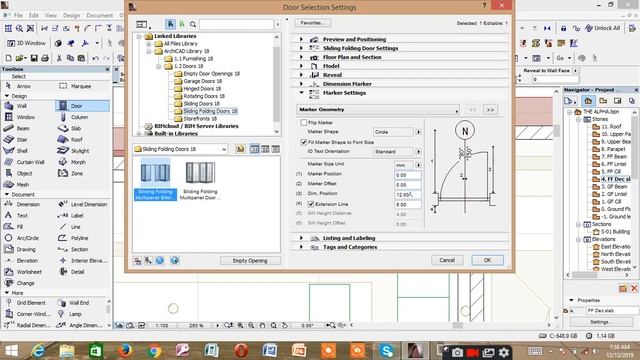Click Unlock All in the toolbar

tap(602, 28)
